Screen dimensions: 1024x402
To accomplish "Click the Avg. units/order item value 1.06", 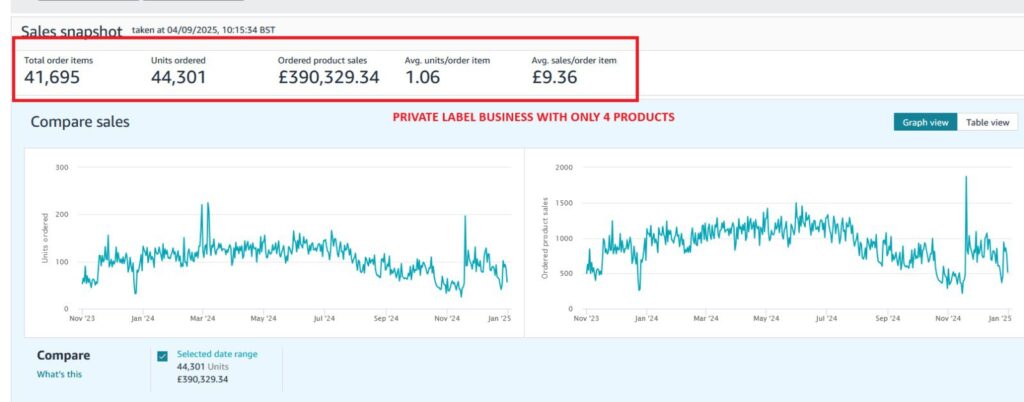I will coord(423,77).
